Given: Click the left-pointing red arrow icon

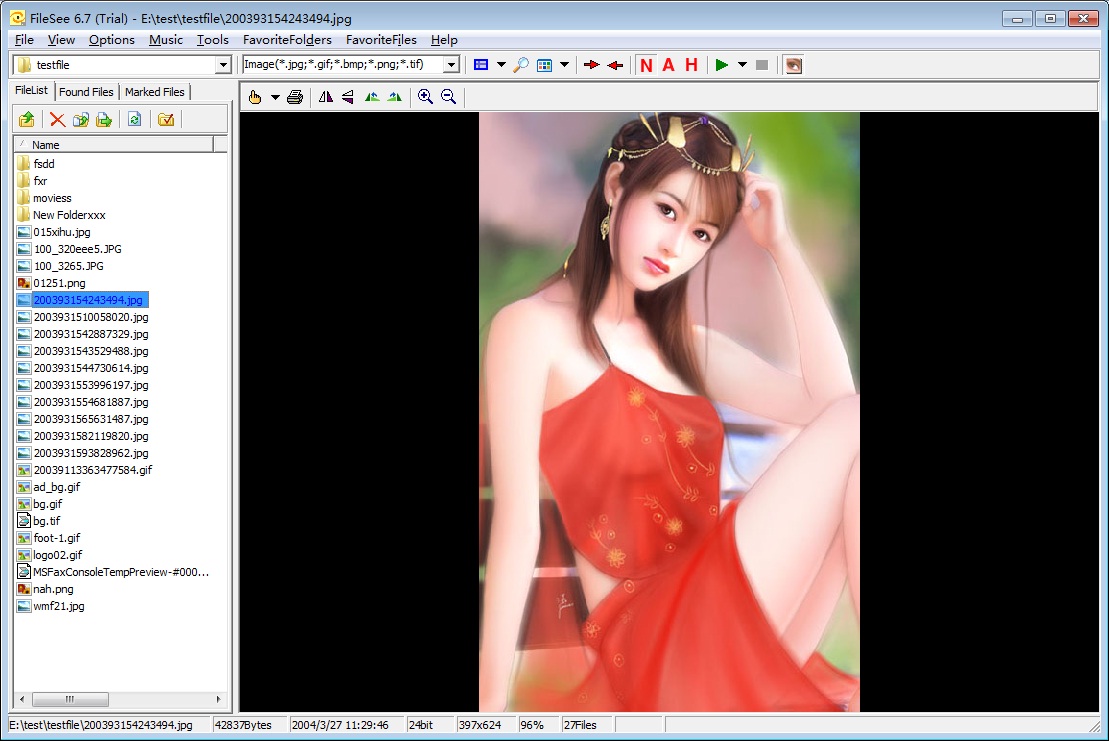Looking at the screenshot, I should pos(615,65).
